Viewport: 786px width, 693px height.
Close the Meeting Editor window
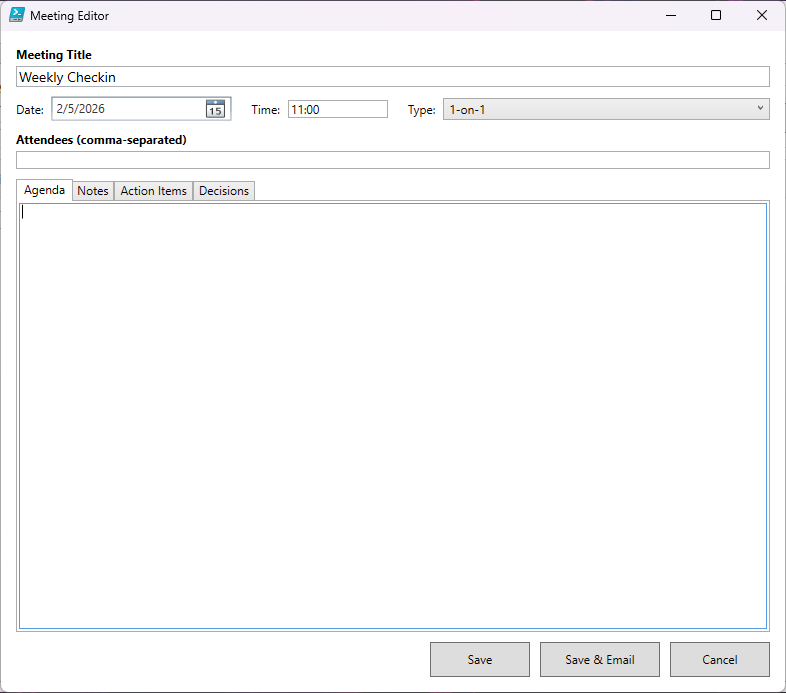coord(761,16)
